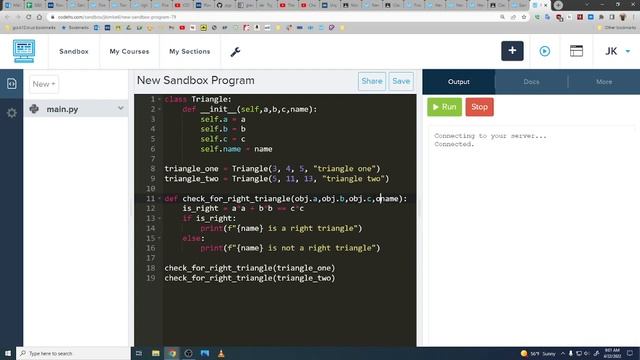Open My Sections

[x=190, y=51]
